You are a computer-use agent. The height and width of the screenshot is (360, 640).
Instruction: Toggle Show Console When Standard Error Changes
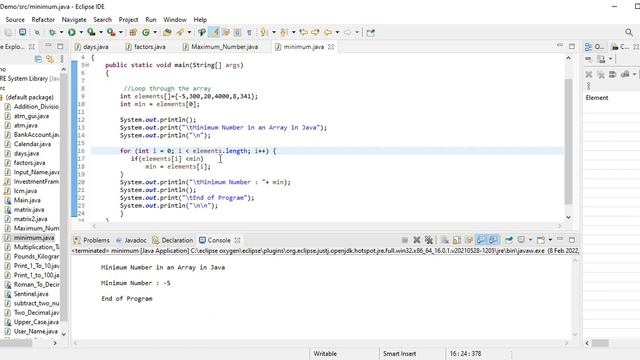point(493,240)
